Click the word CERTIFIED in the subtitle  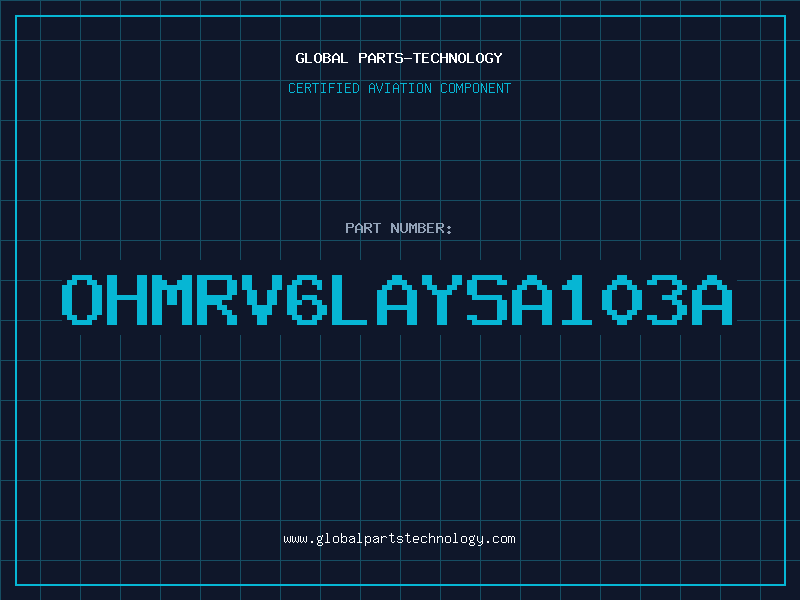pyautogui.click(x=324, y=88)
